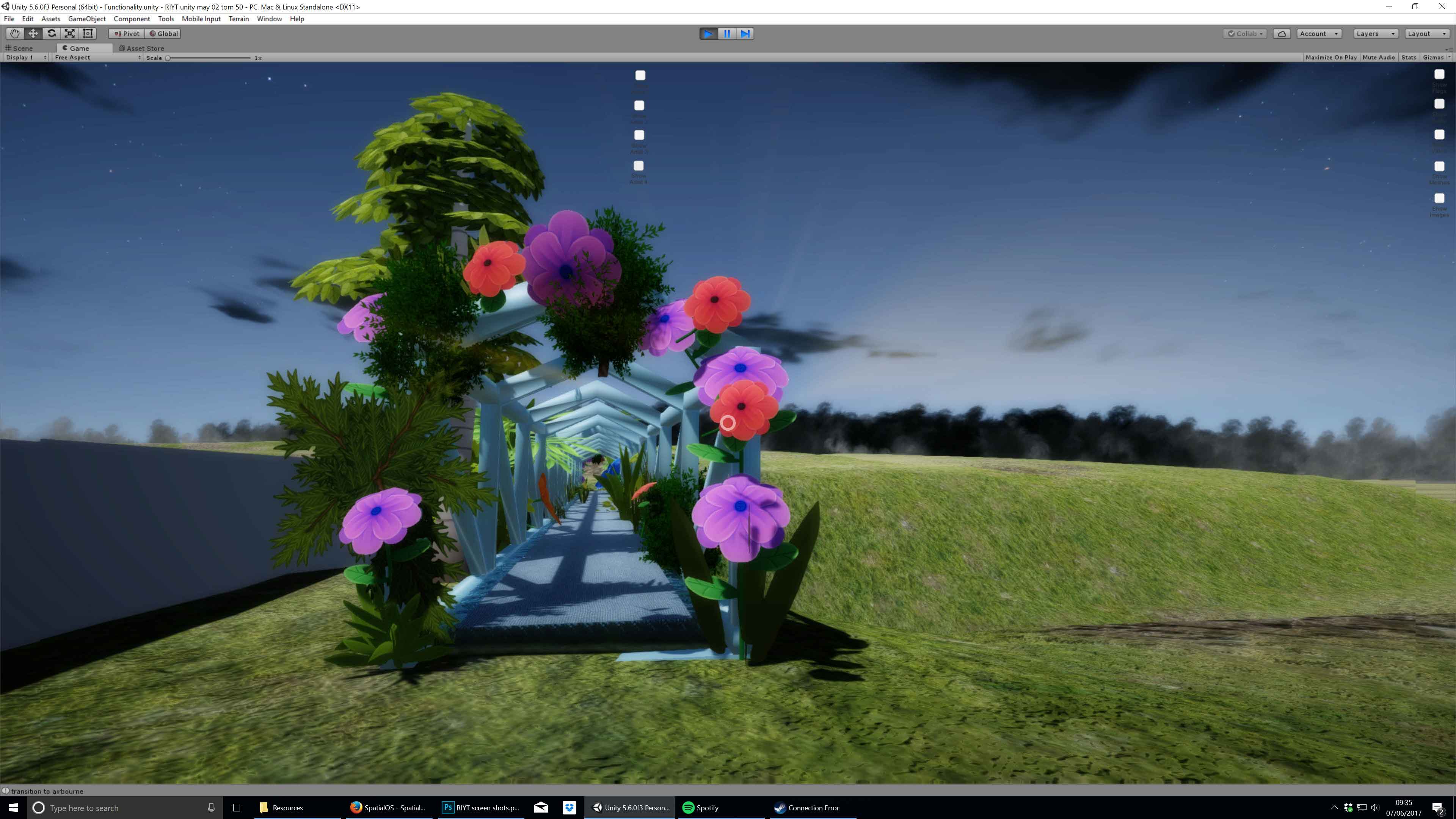Toggle the Show Films checkbox
Screen dimensions: 1456x819
pyautogui.click(x=1439, y=74)
